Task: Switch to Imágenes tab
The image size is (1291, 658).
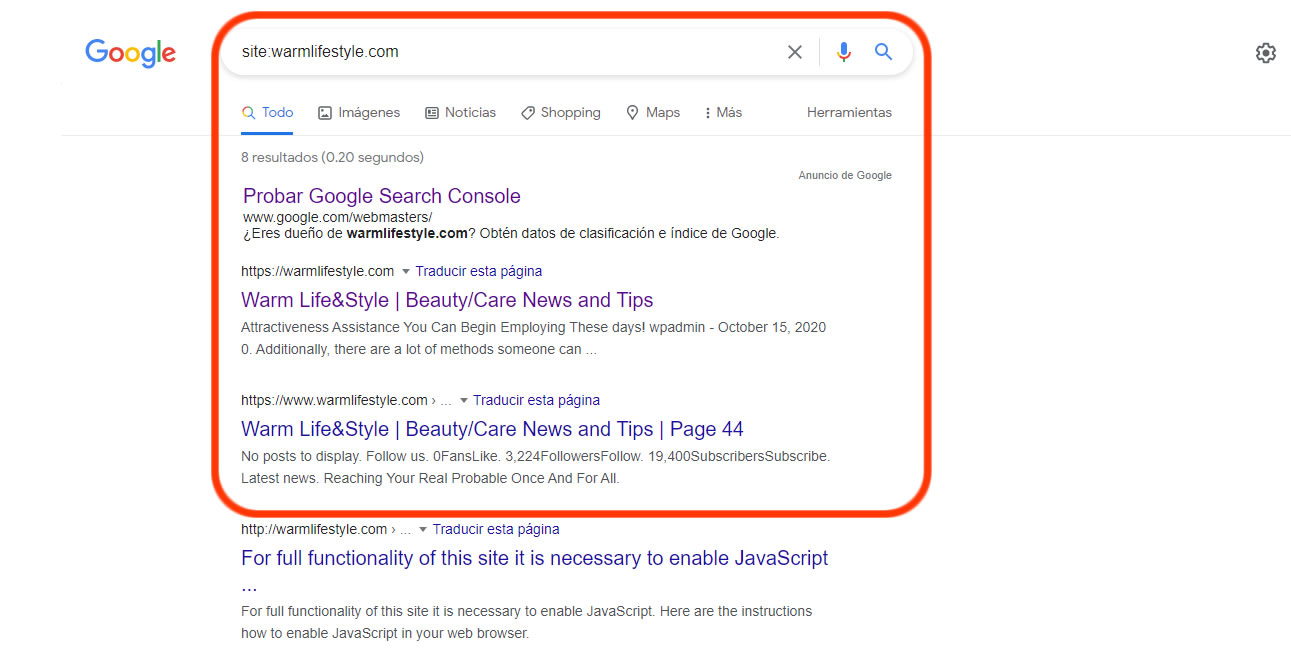Action: pos(359,113)
